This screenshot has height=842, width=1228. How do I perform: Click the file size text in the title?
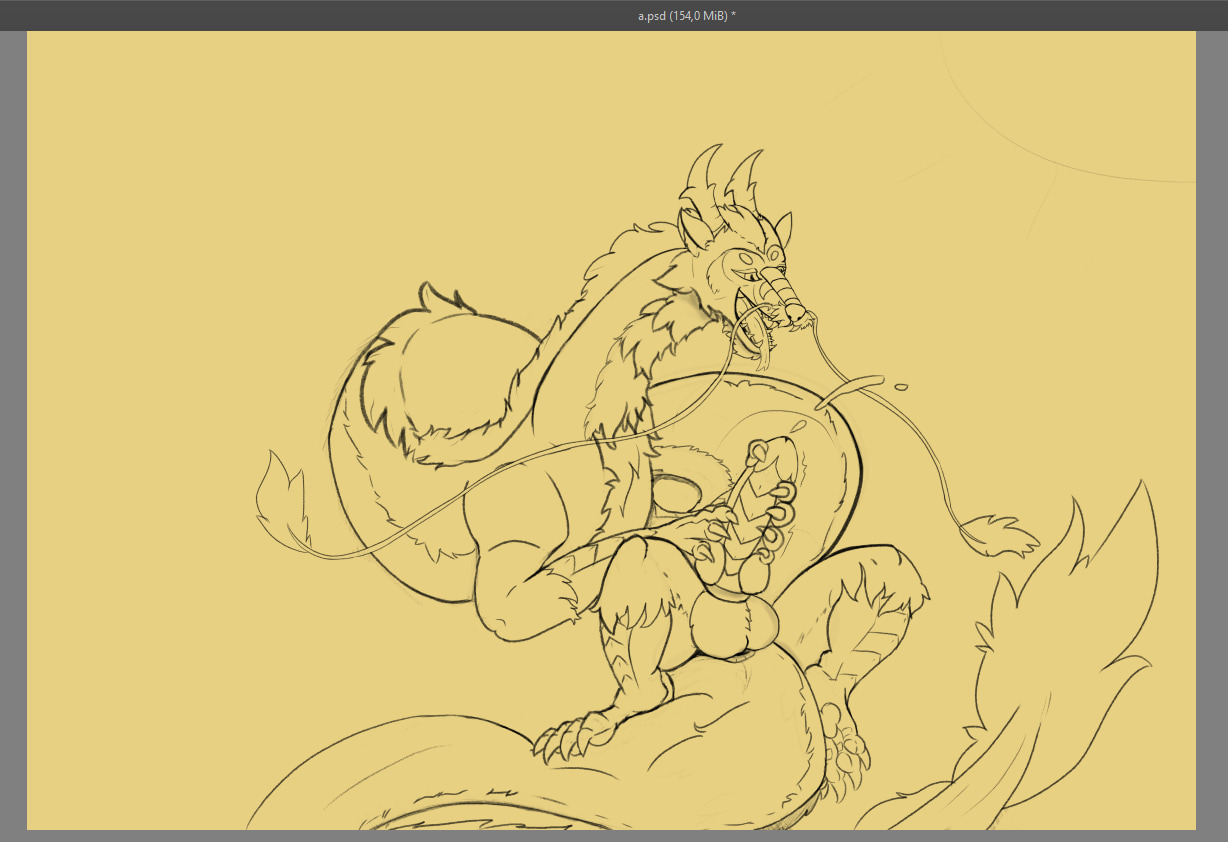pyautogui.click(x=699, y=15)
